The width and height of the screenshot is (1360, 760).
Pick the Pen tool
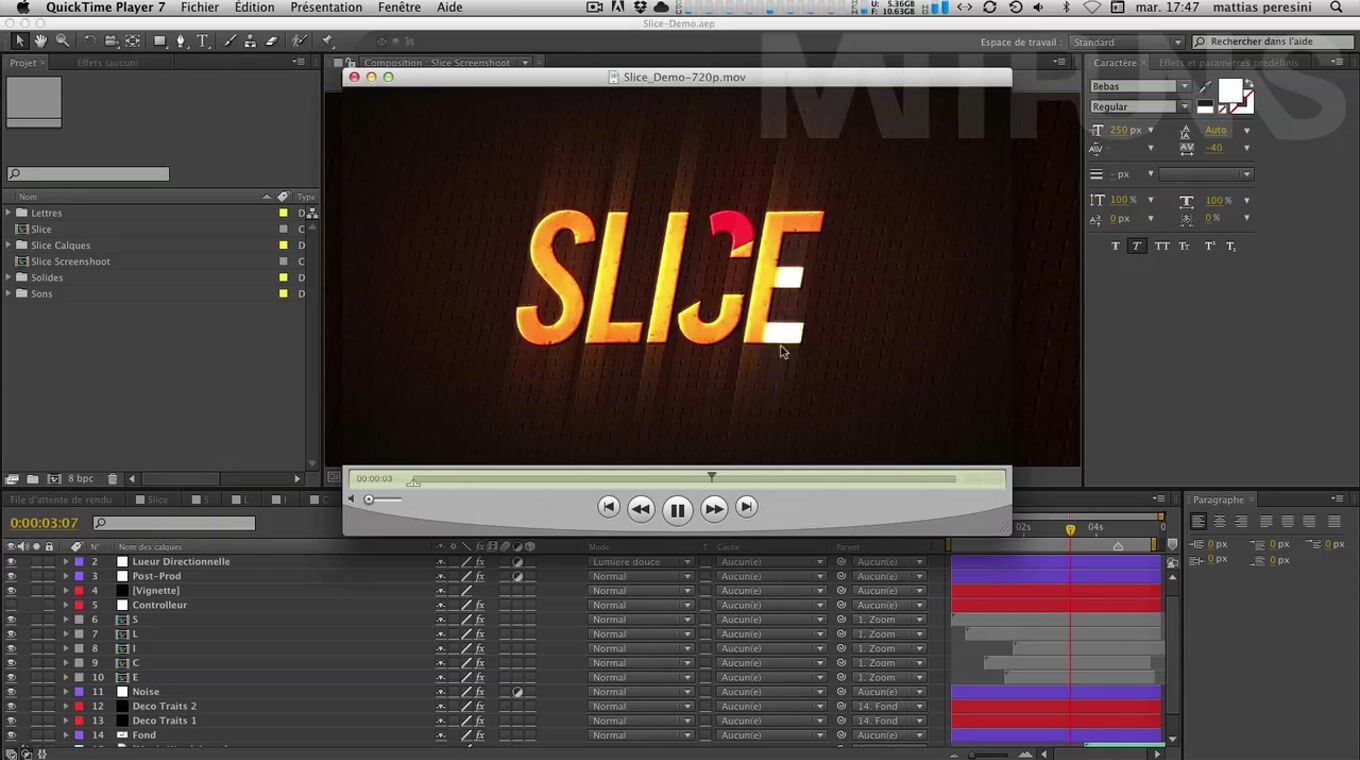[x=181, y=41]
